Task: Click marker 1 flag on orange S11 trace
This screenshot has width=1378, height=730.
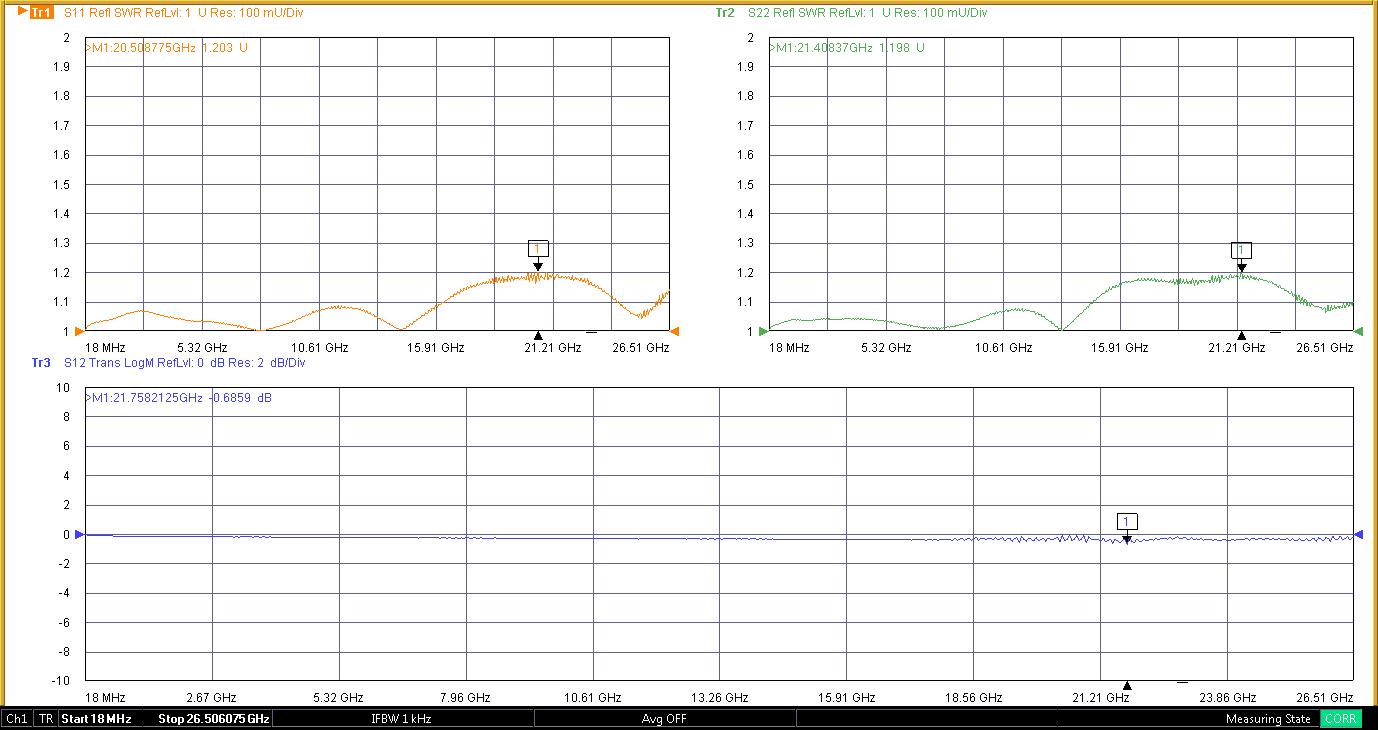Action: pos(538,249)
